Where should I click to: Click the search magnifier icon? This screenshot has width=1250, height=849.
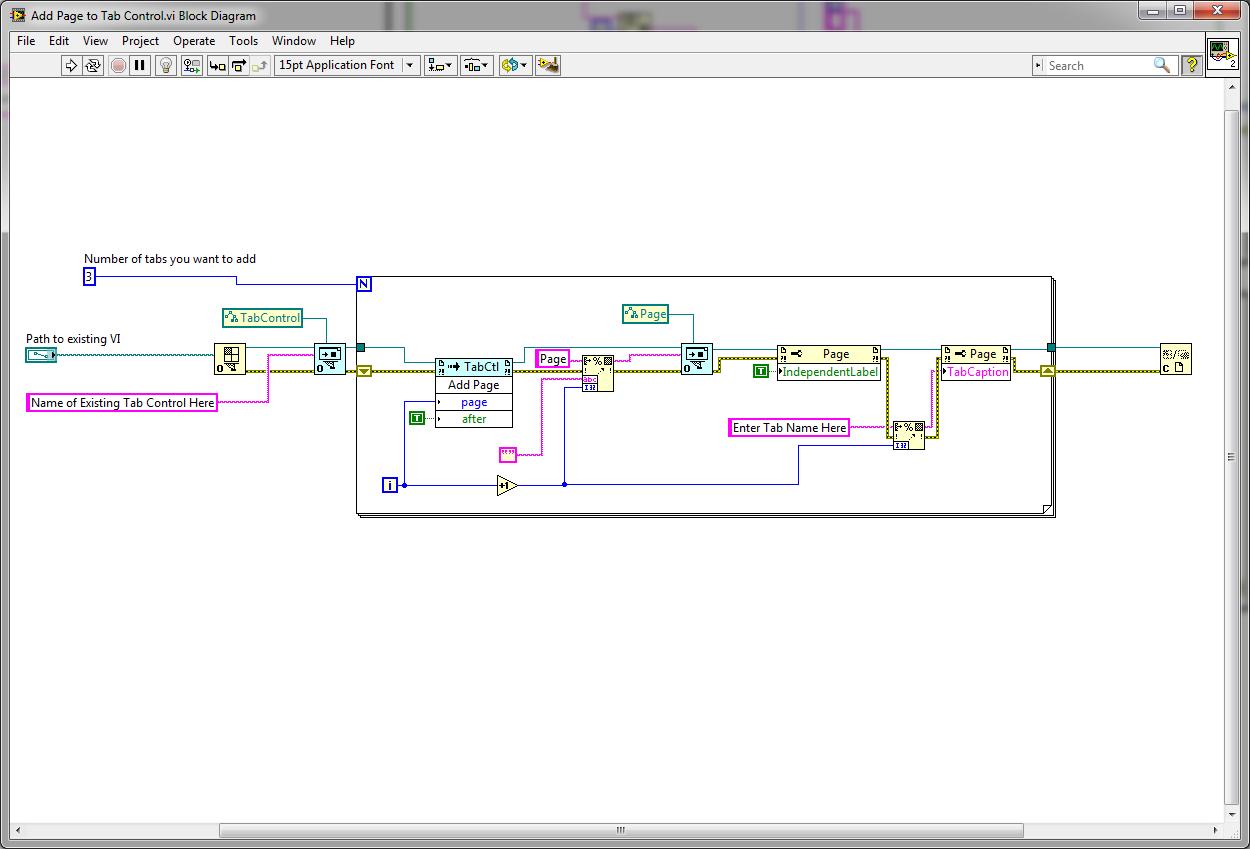tap(1162, 65)
